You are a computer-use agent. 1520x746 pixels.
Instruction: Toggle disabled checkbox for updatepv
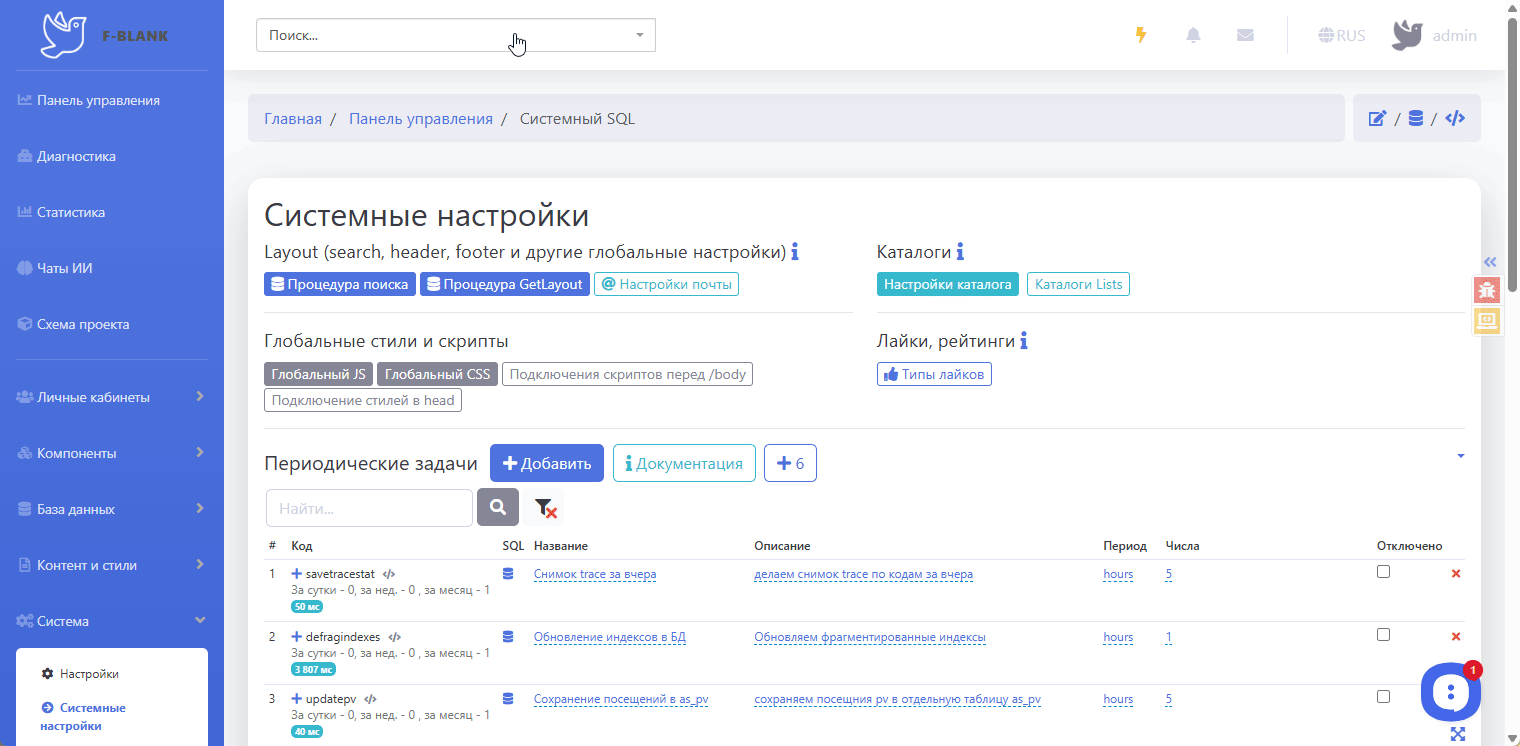pyautogui.click(x=1383, y=697)
